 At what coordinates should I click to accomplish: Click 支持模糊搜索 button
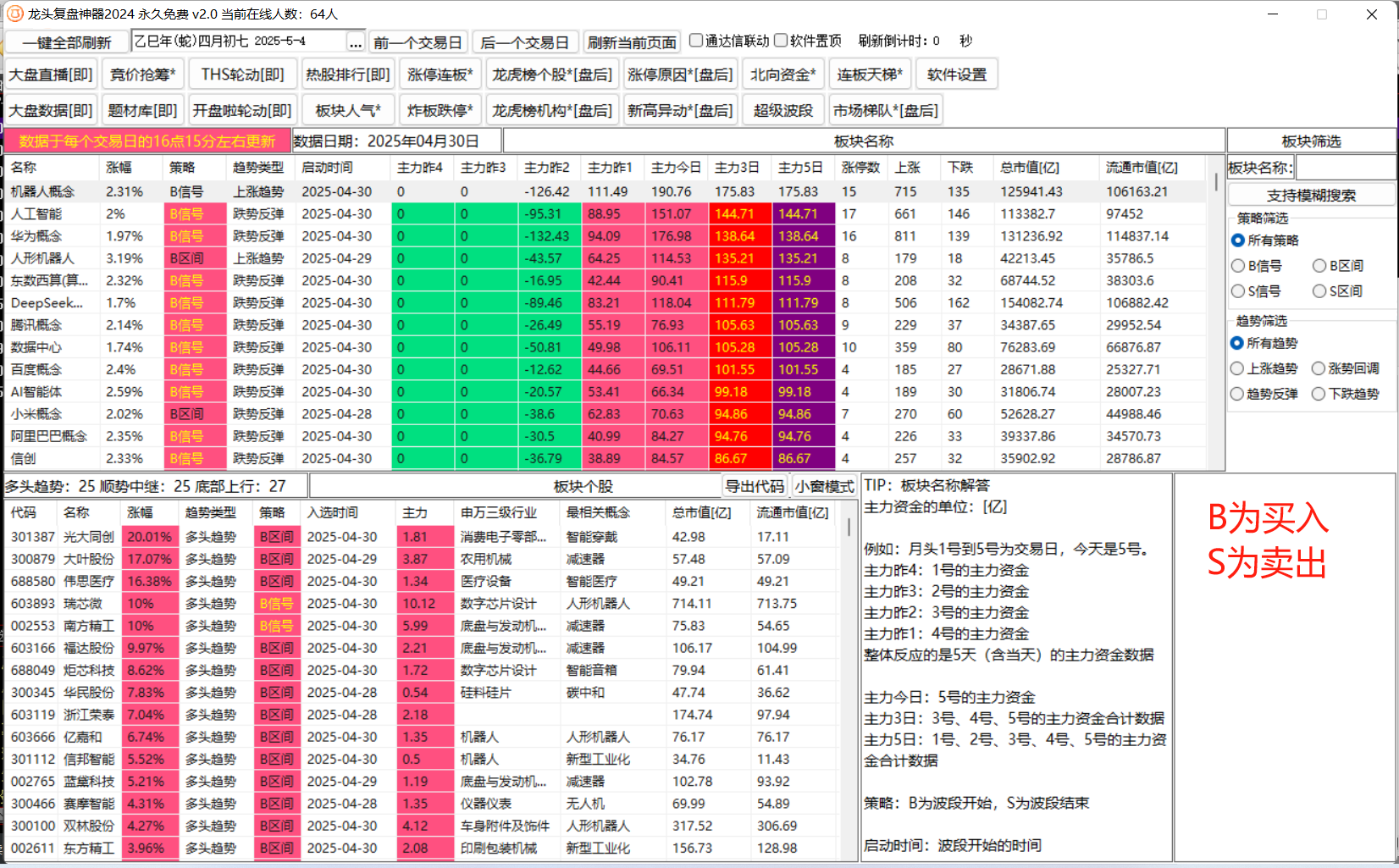click(x=1311, y=196)
